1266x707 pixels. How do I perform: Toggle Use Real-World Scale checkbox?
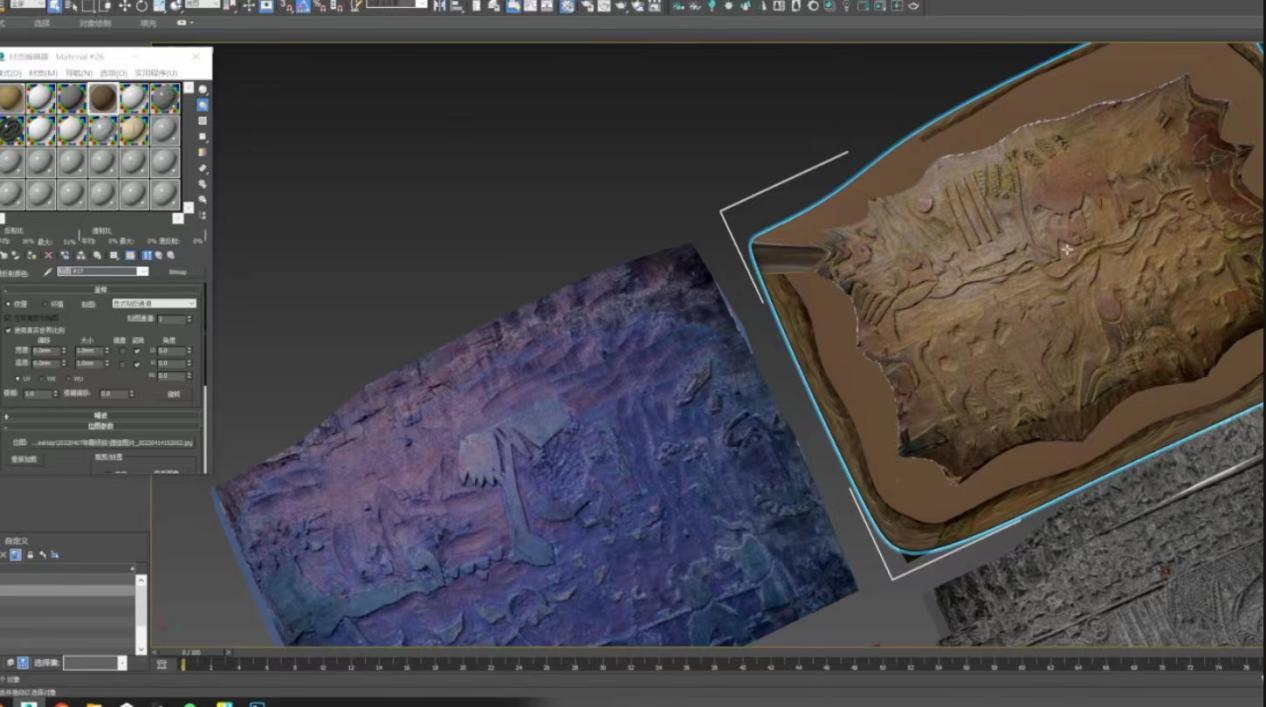pyautogui.click(x=9, y=329)
